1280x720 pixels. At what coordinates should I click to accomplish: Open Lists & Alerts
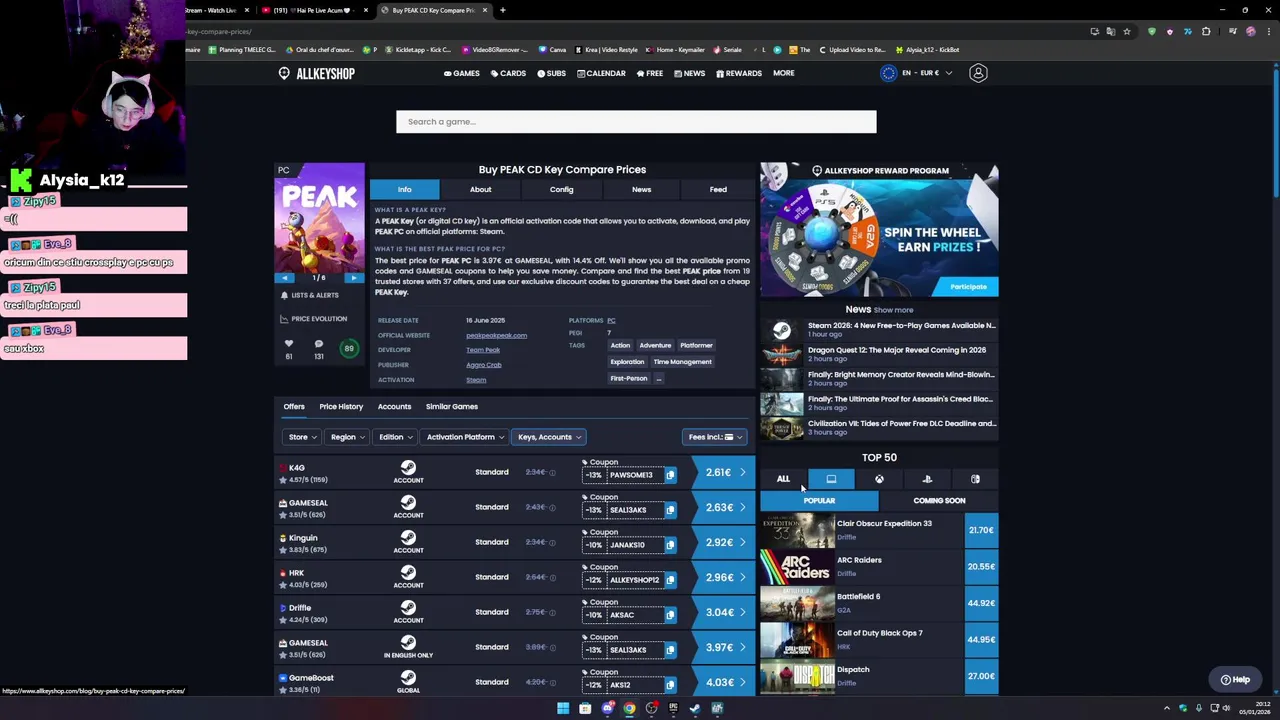[309, 295]
